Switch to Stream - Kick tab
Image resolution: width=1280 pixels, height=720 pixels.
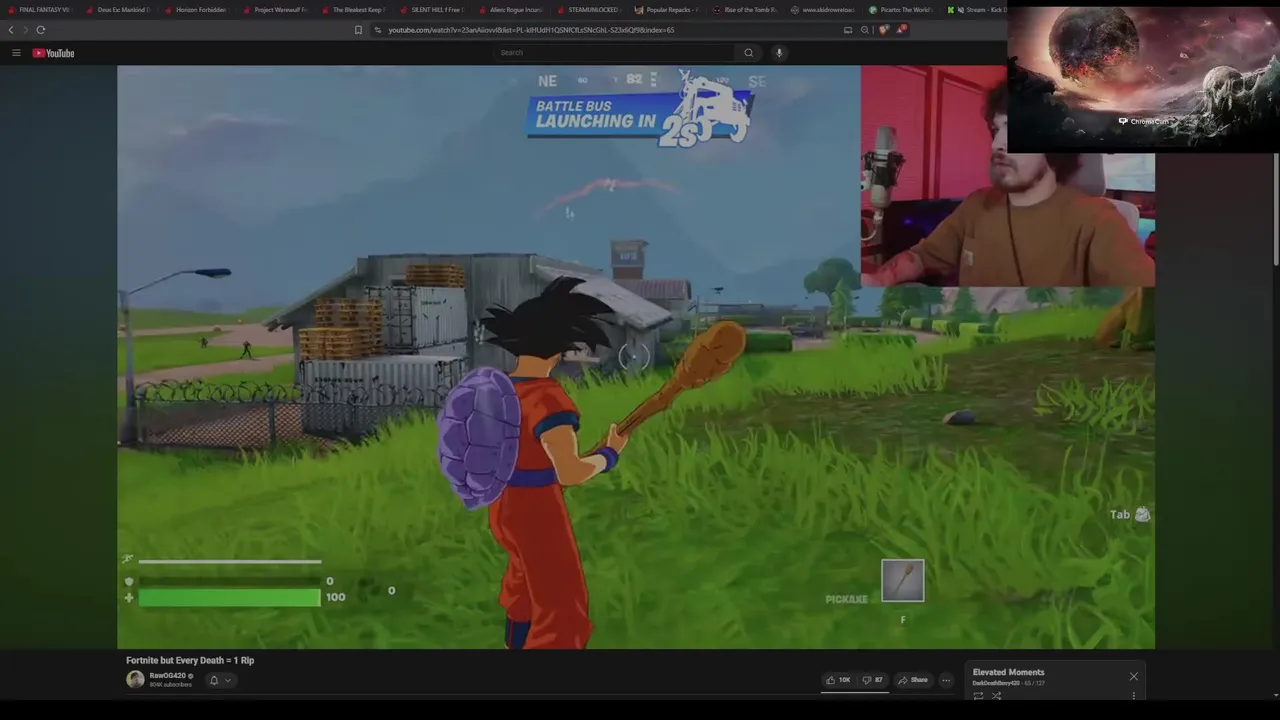(x=976, y=10)
